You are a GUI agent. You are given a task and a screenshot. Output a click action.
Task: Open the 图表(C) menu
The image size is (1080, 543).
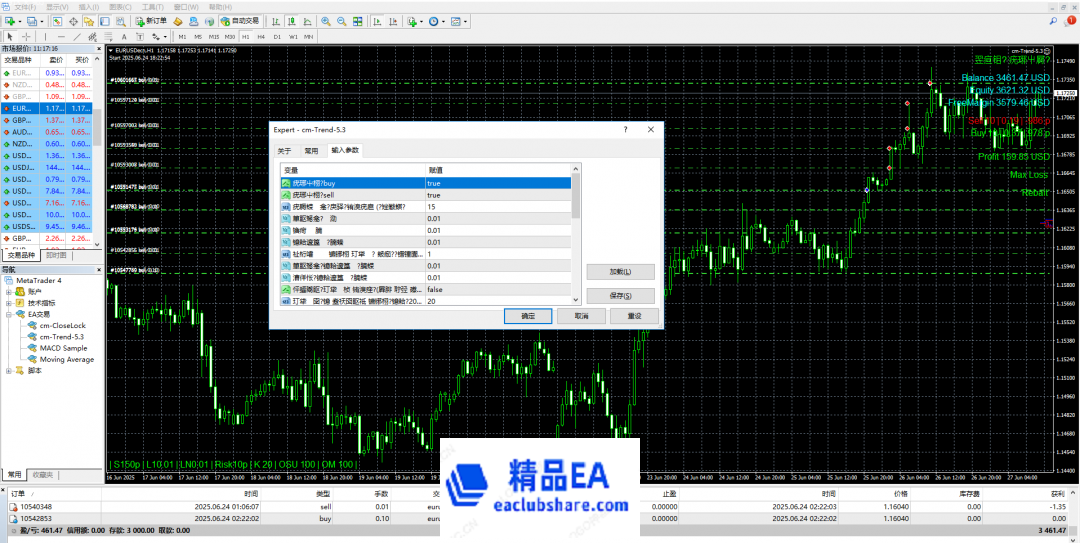click(x=120, y=6)
